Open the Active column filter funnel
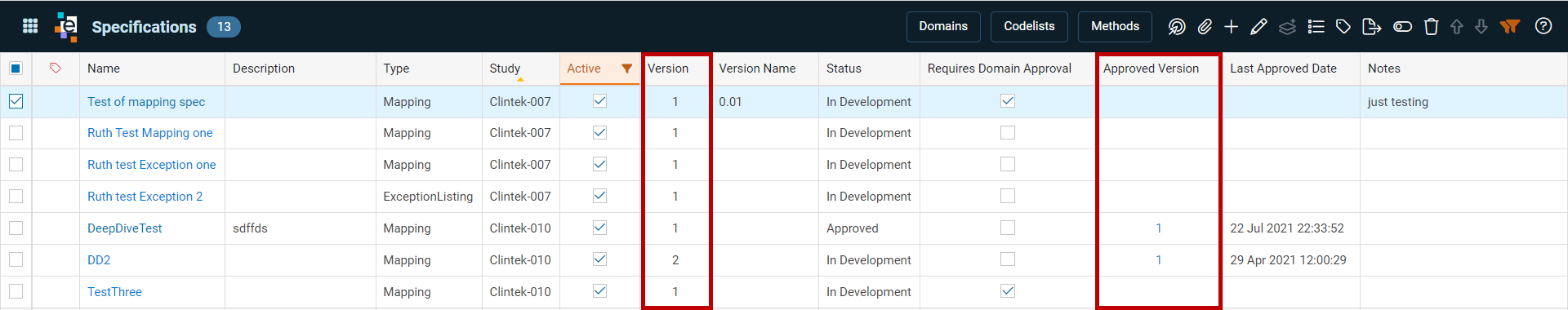The image size is (1568, 310). click(627, 69)
